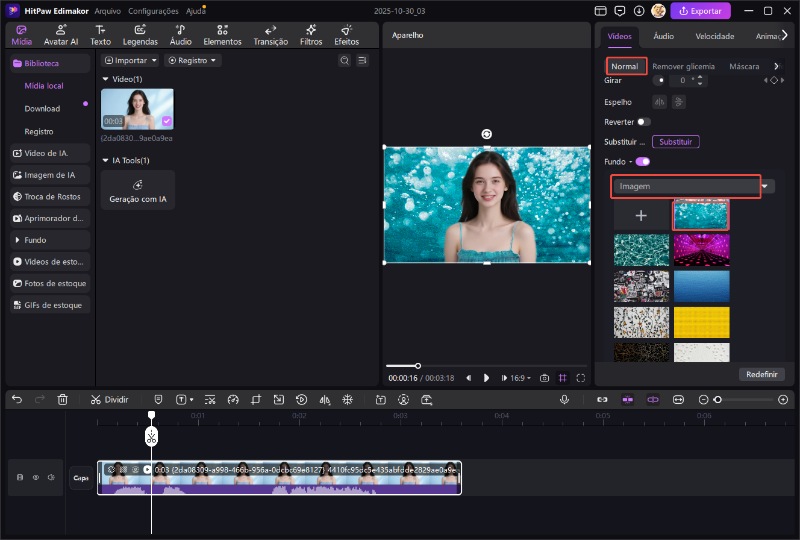Click the zoom out minus icon on timeline
This screenshot has width=800, height=540.
(x=704, y=400)
